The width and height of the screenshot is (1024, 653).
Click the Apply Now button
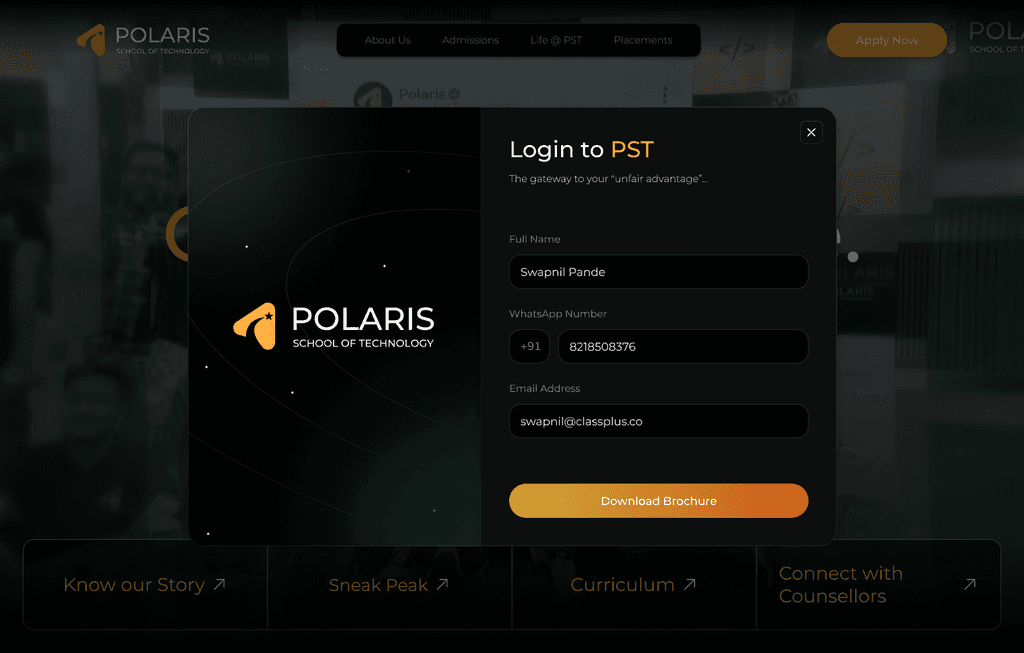click(x=886, y=40)
